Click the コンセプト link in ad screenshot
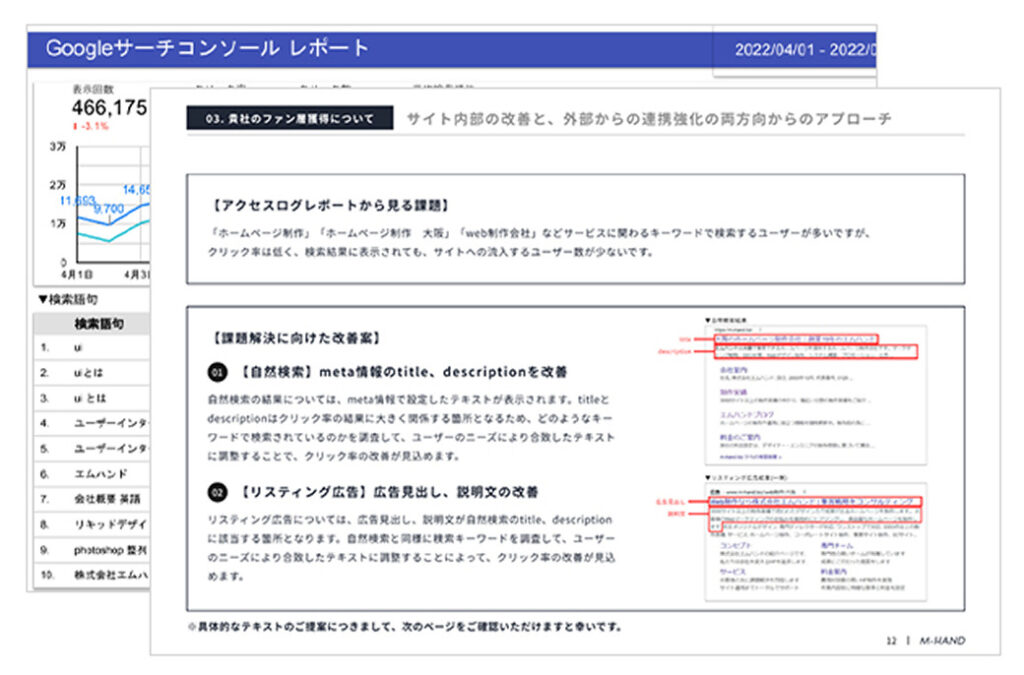1024x675 pixels. click(x=735, y=545)
